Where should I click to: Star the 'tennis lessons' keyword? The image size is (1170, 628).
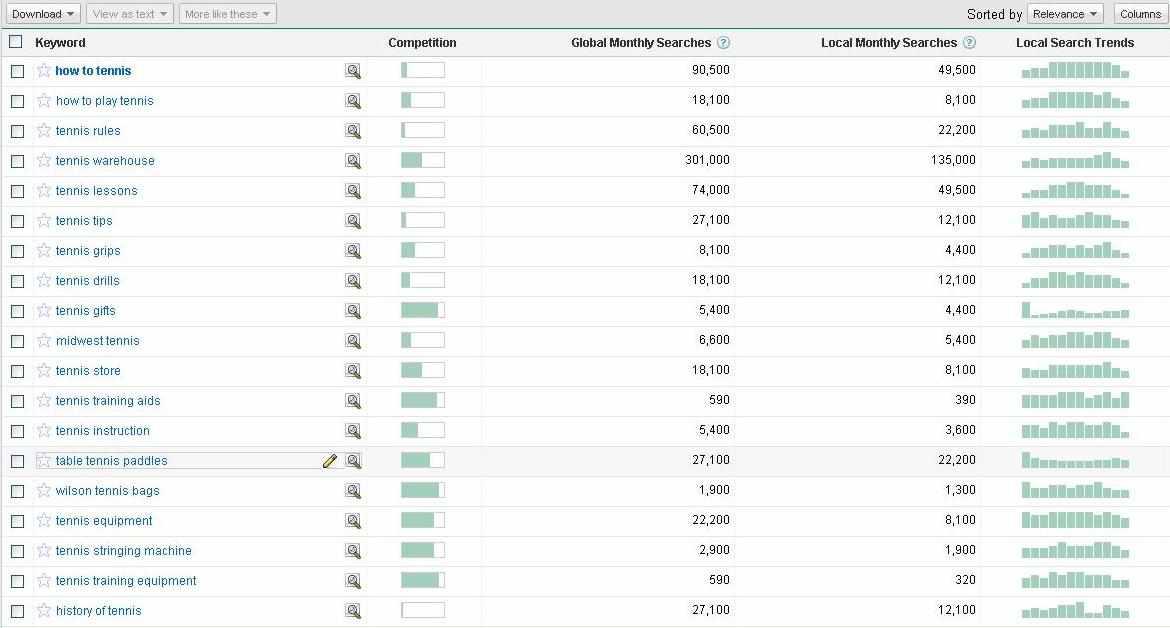44,190
